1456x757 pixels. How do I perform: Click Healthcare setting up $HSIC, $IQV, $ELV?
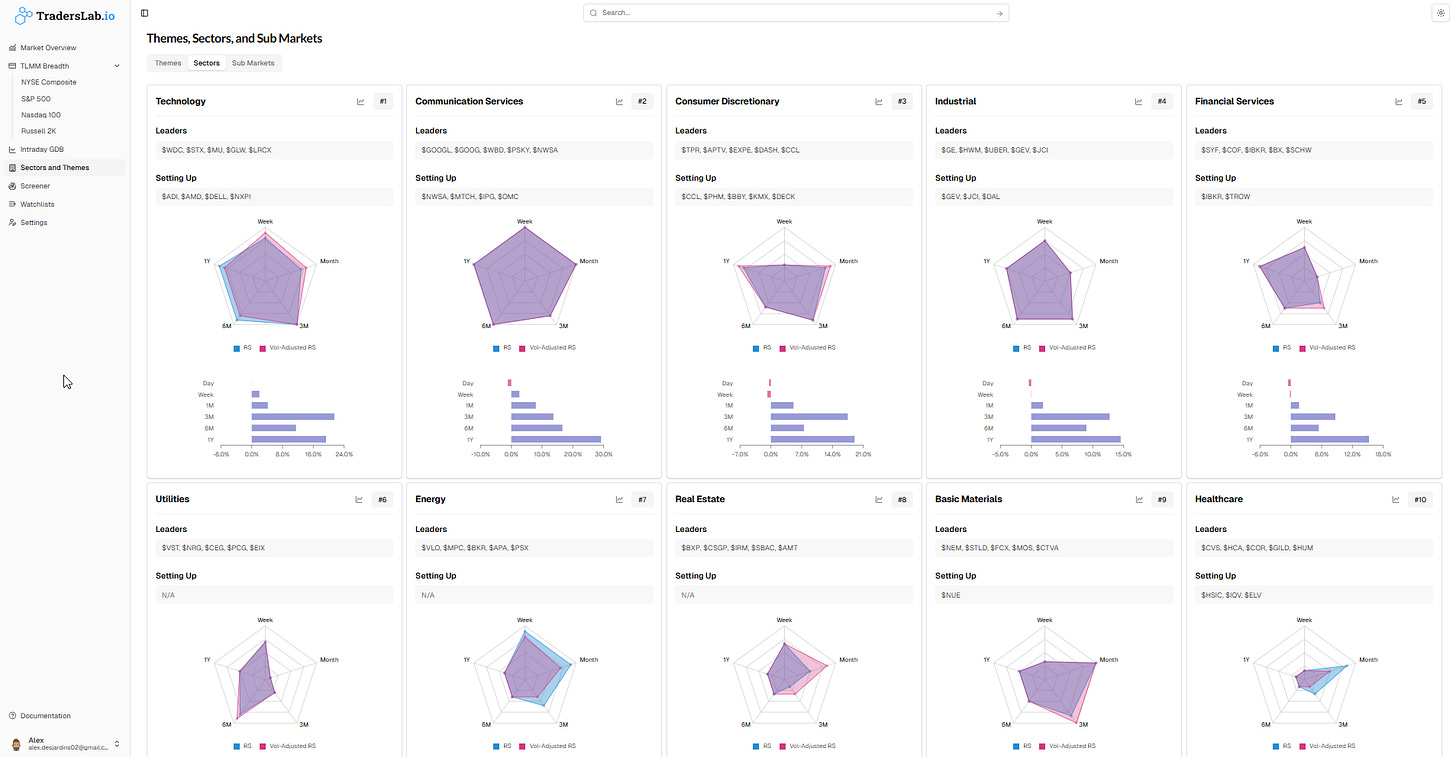click(1314, 596)
